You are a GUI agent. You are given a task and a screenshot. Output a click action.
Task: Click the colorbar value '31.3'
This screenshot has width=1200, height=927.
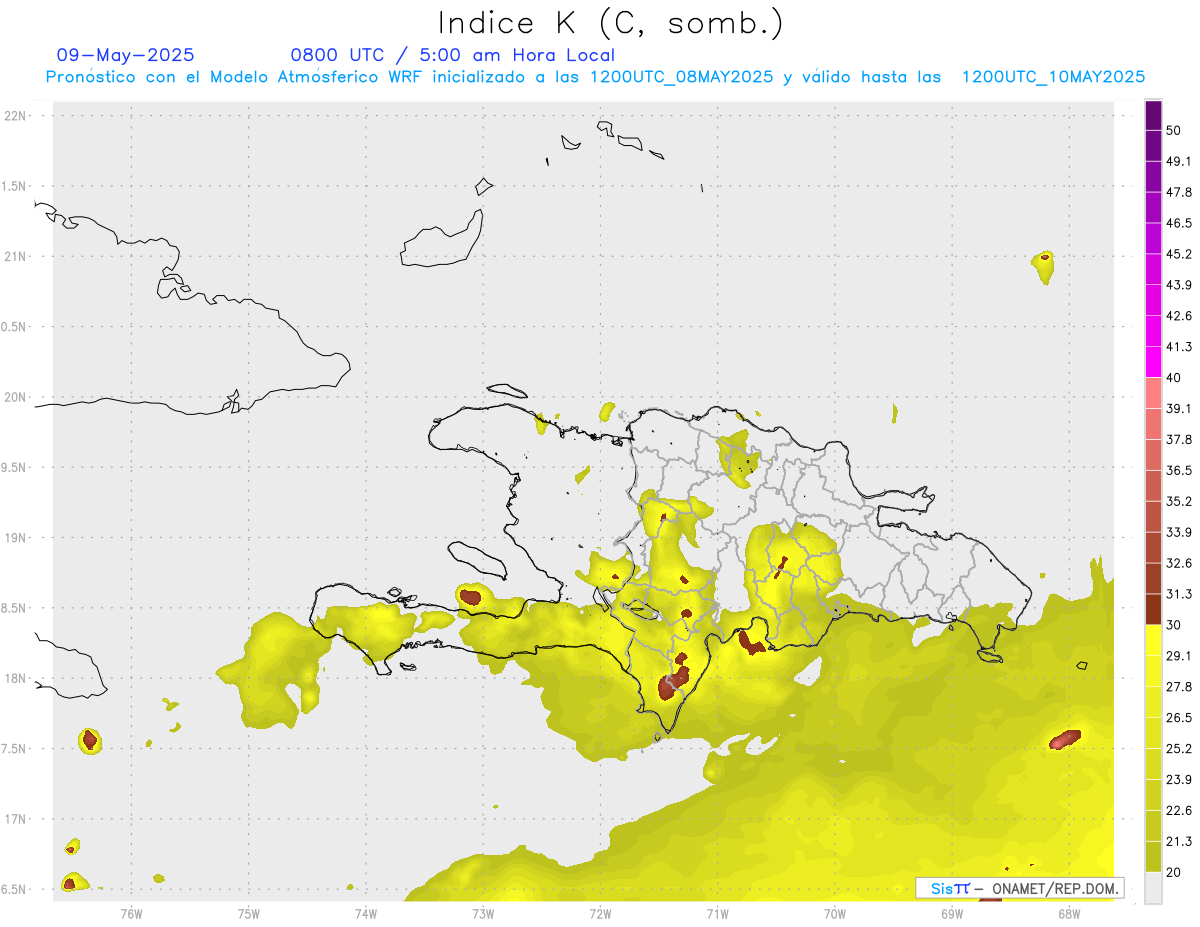[1179, 594]
